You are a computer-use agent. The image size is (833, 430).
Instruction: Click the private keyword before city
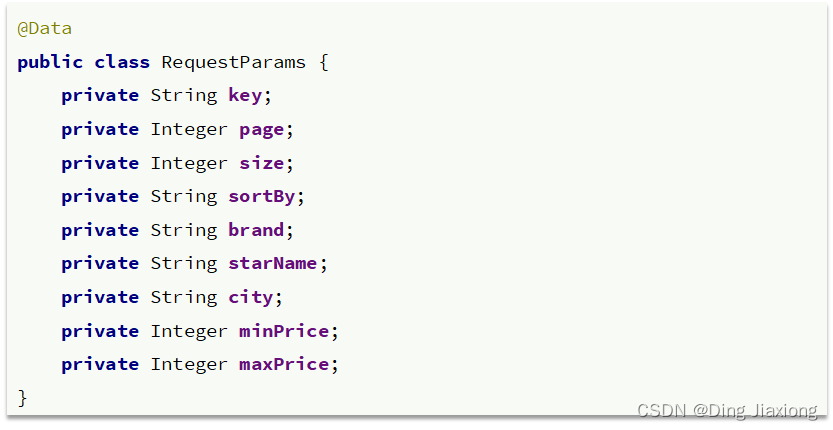tap(100, 298)
